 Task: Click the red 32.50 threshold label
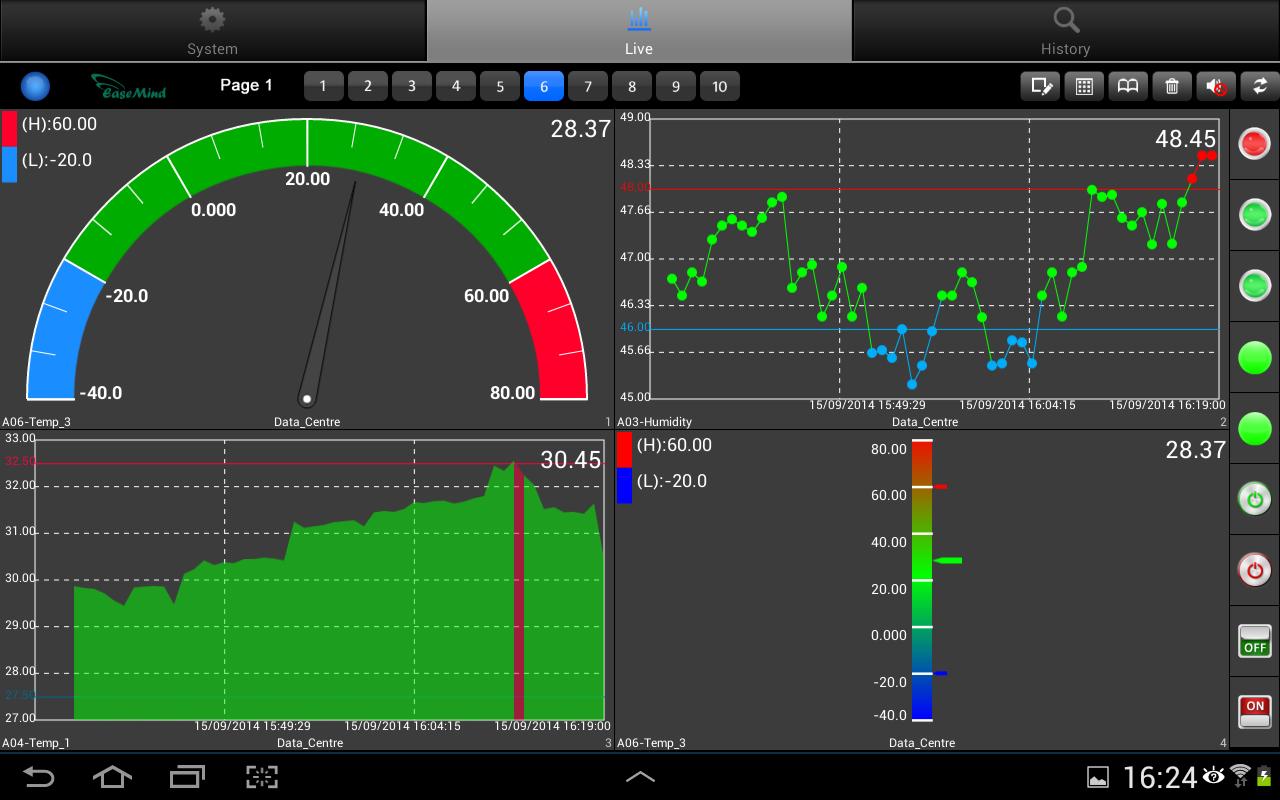coord(20,461)
